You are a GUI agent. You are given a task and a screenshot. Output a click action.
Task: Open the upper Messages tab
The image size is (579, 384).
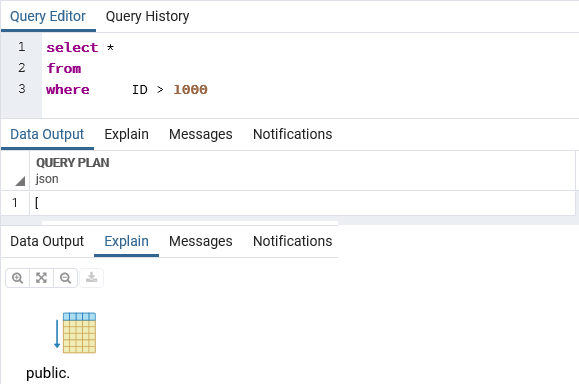pyautogui.click(x=201, y=134)
